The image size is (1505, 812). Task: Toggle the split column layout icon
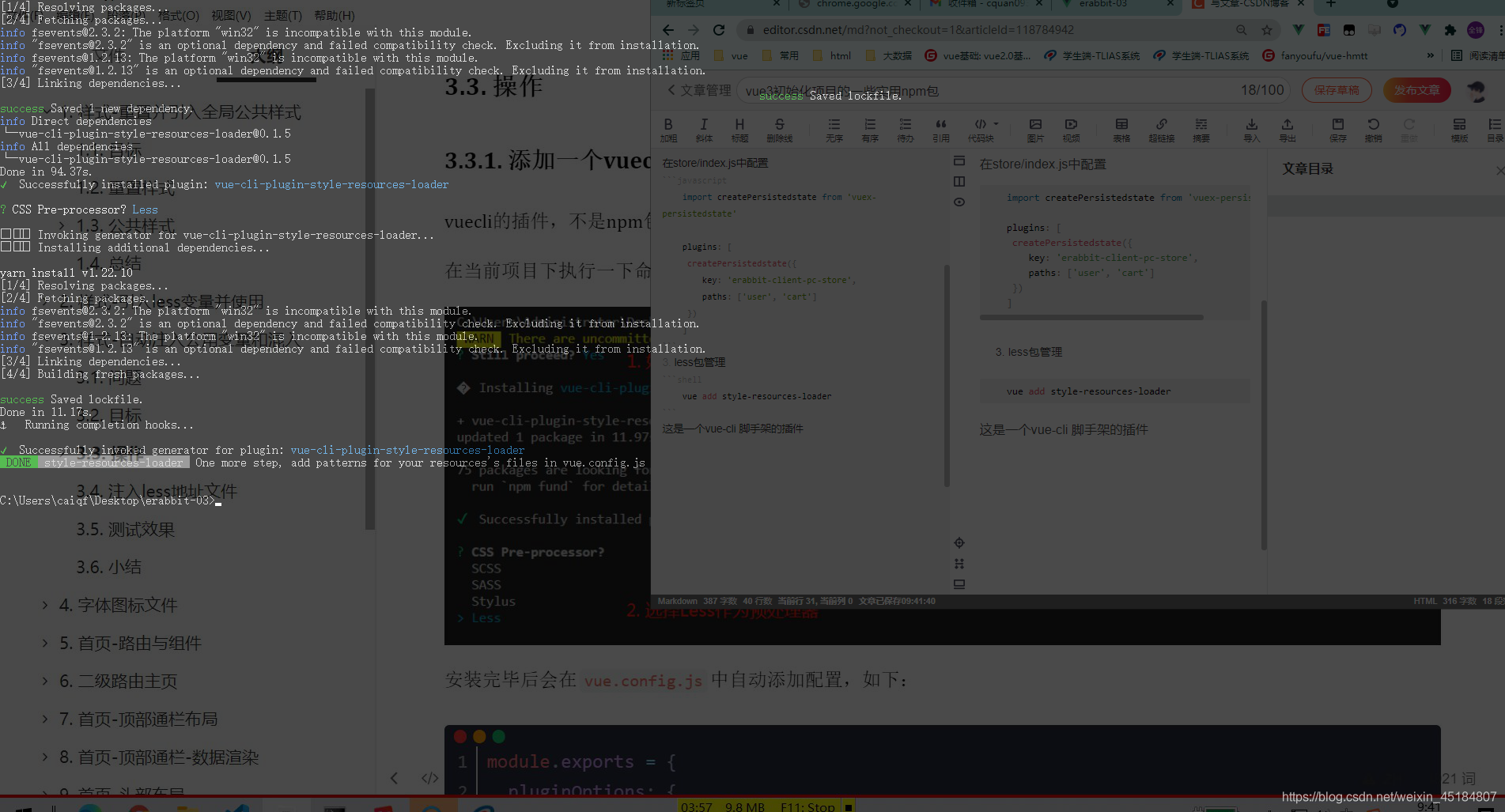(959, 181)
